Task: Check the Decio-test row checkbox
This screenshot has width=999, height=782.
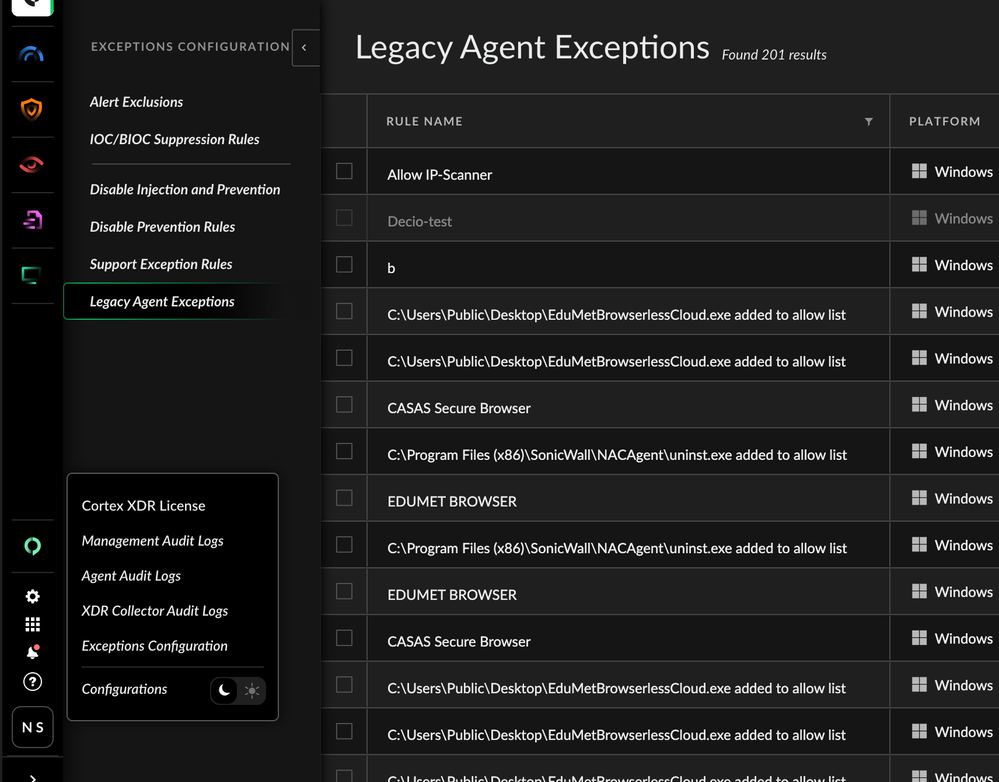Action: tap(344, 218)
